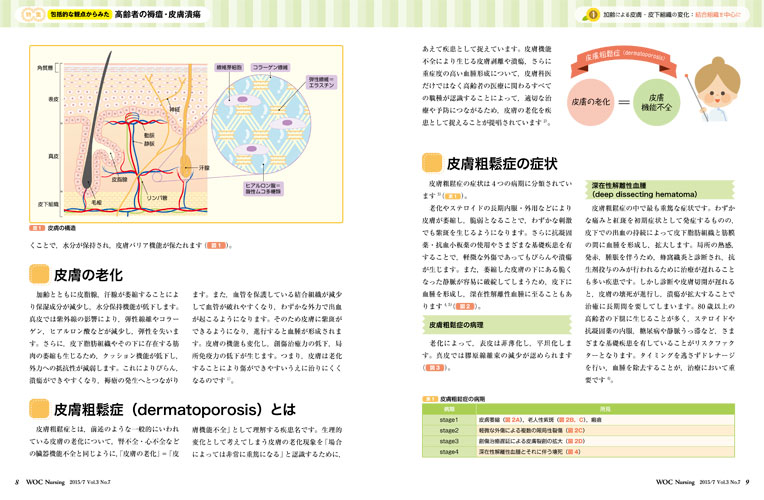764x500 pixels.
Task: Click the pink circle labeled '皮膚の老化'
Action: (x=591, y=102)
